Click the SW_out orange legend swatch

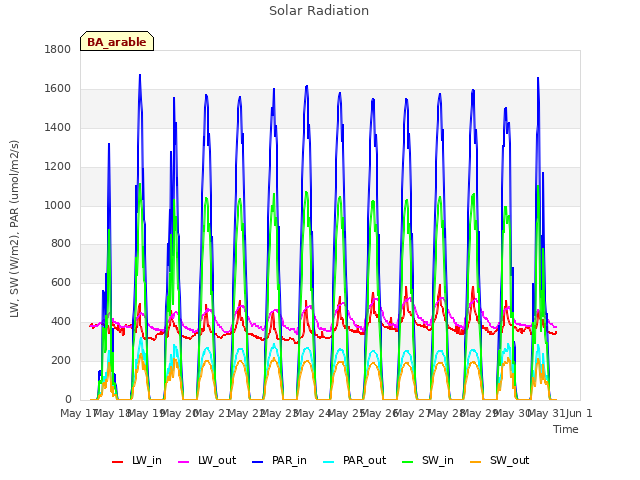click(x=476, y=462)
